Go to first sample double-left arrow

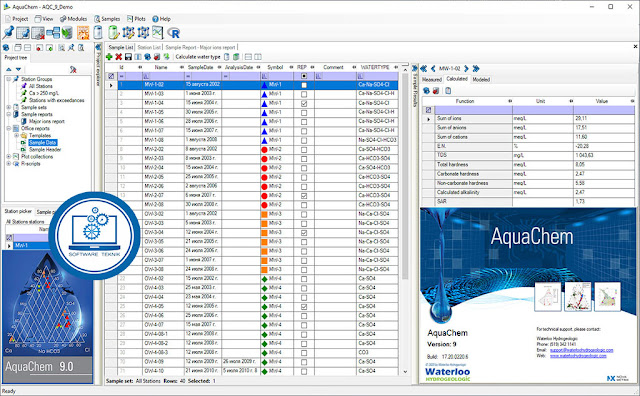(424, 69)
